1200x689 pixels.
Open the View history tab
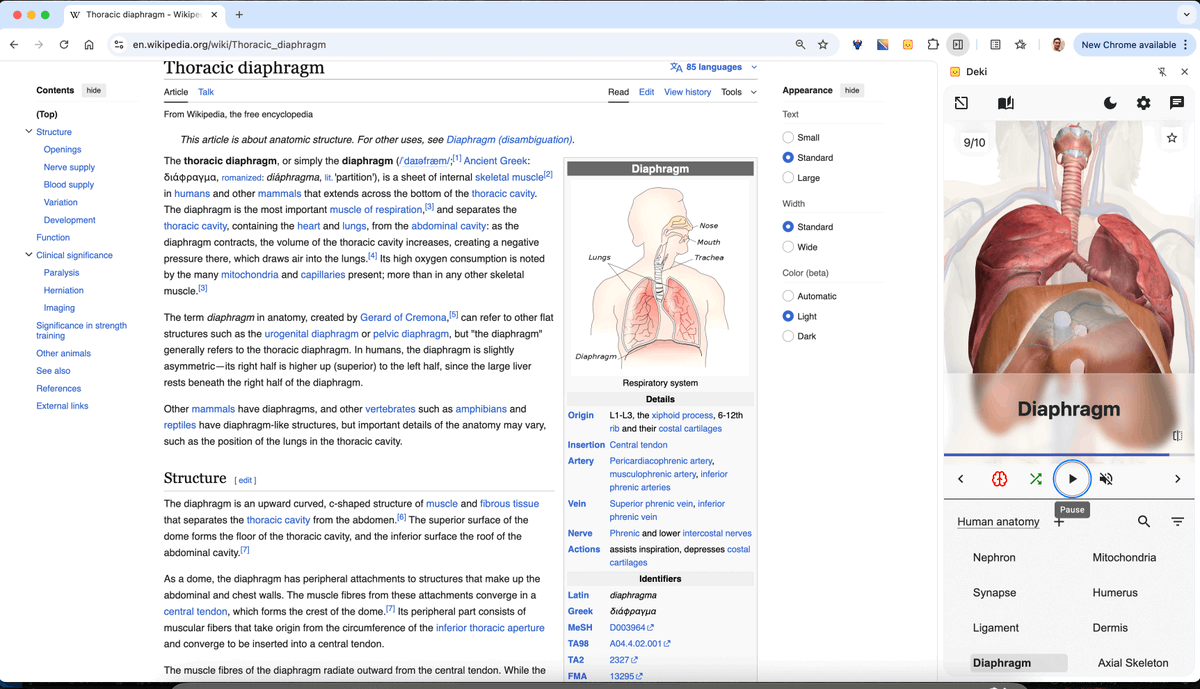coord(687,91)
